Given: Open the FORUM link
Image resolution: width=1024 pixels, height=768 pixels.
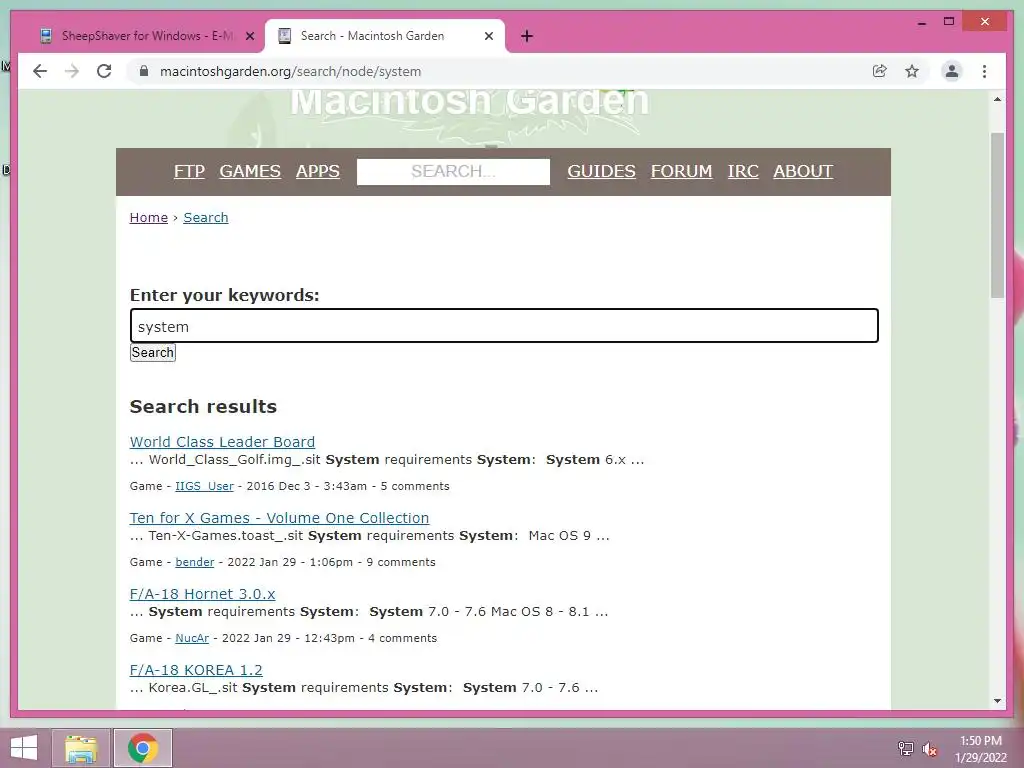Looking at the screenshot, I should pyautogui.click(x=681, y=171).
